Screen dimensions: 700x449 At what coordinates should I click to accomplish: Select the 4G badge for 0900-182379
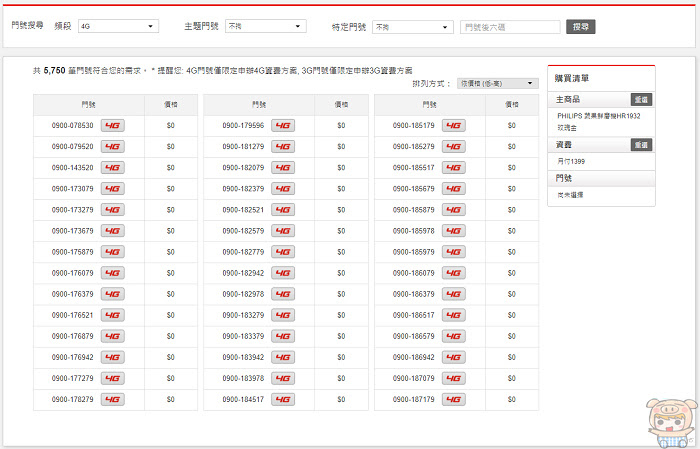[x=283, y=189]
